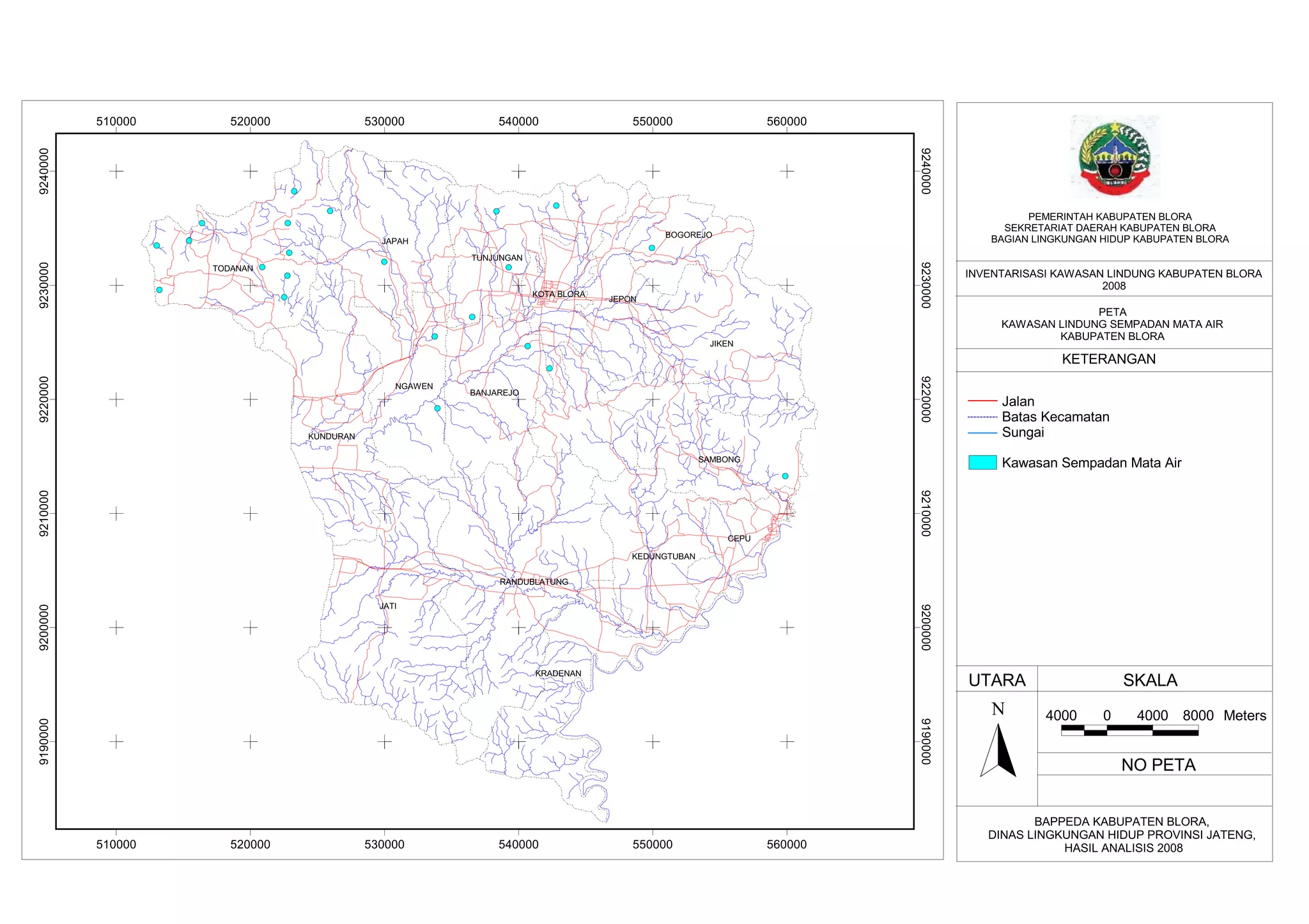Click the RANDUBLATUNG district label

(534, 582)
